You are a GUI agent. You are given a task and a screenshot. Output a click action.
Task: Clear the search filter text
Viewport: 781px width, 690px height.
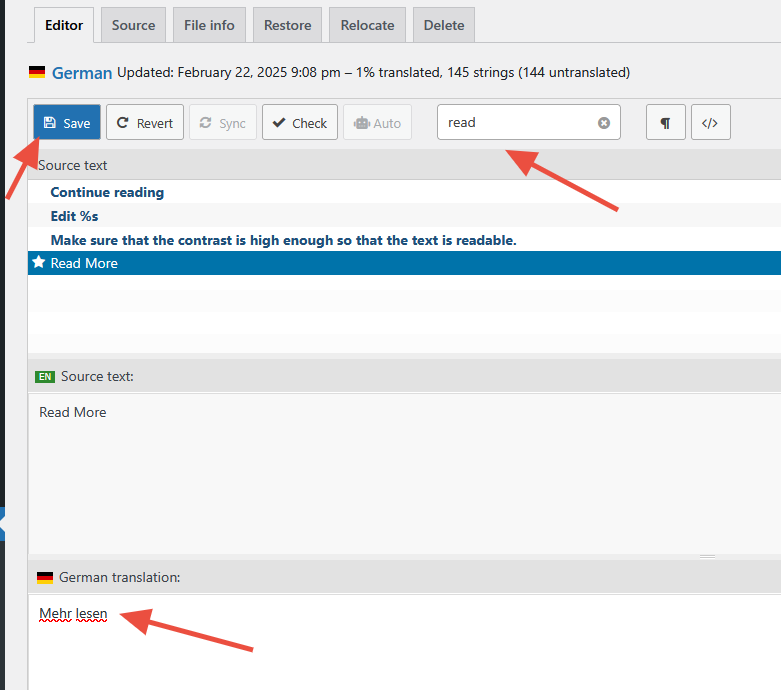(x=604, y=123)
